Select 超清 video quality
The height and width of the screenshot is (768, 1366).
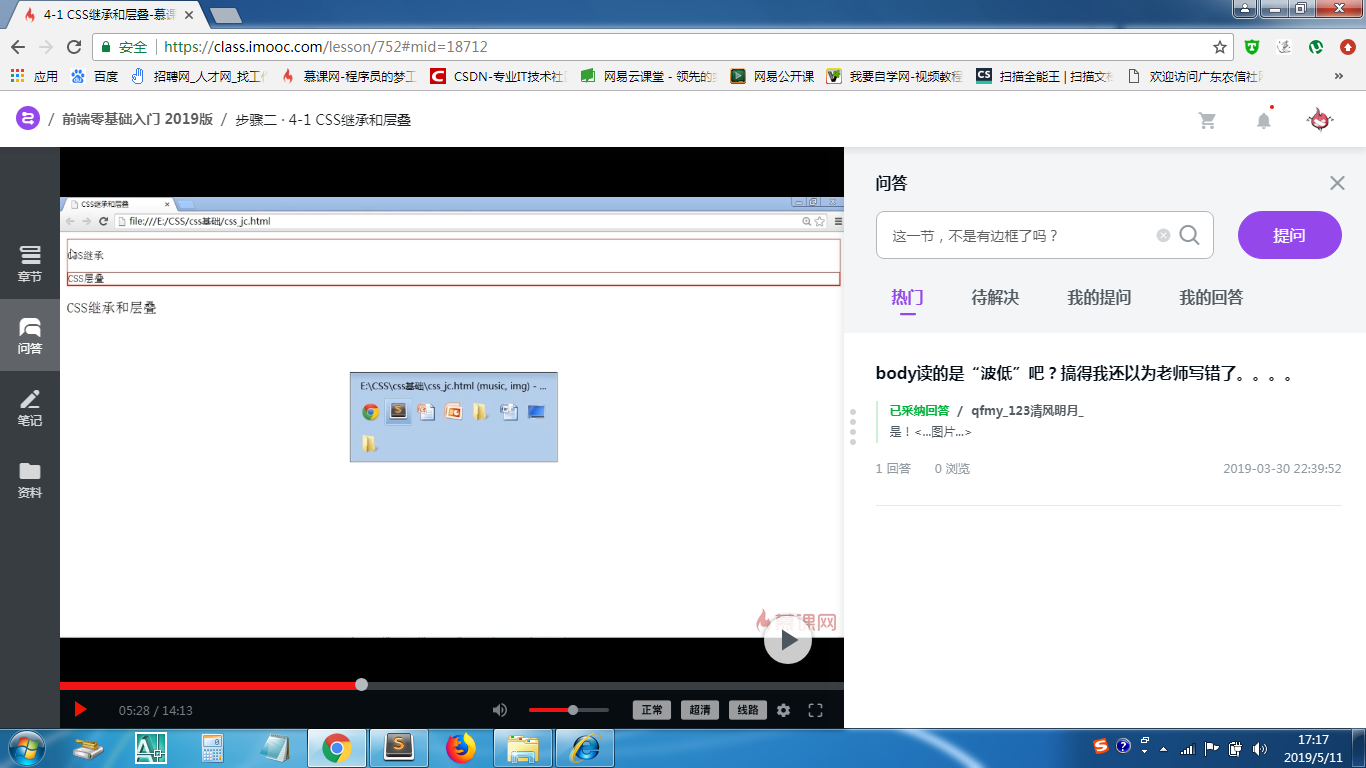point(699,709)
